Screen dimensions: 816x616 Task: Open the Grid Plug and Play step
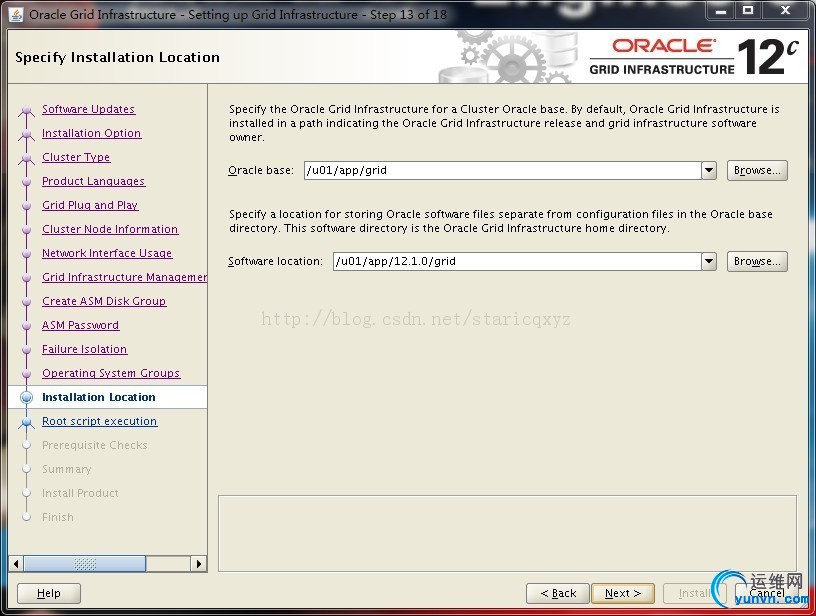coord(90,205)
